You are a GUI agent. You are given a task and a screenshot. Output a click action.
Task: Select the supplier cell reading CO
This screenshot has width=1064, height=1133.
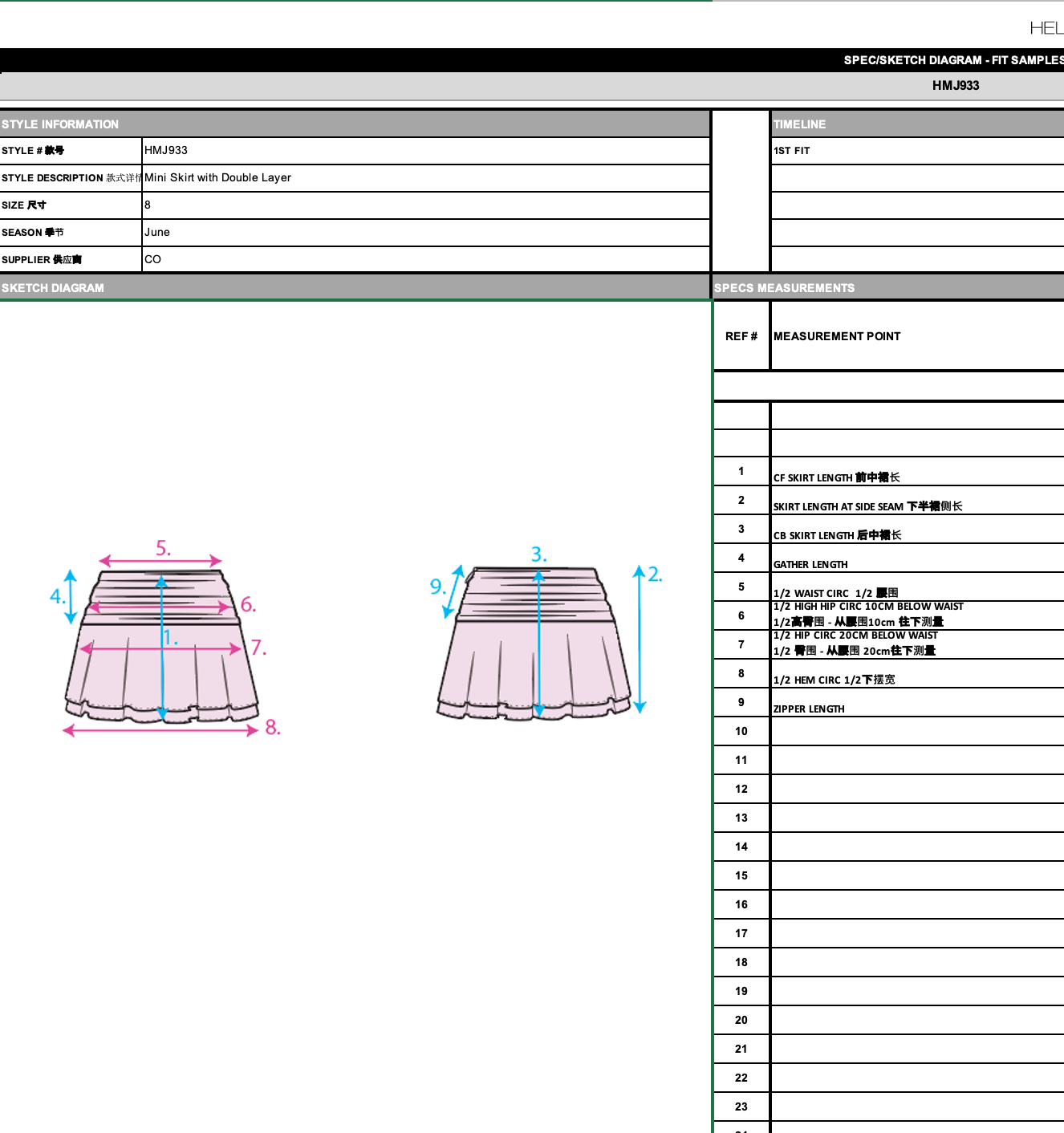(426, 260)
